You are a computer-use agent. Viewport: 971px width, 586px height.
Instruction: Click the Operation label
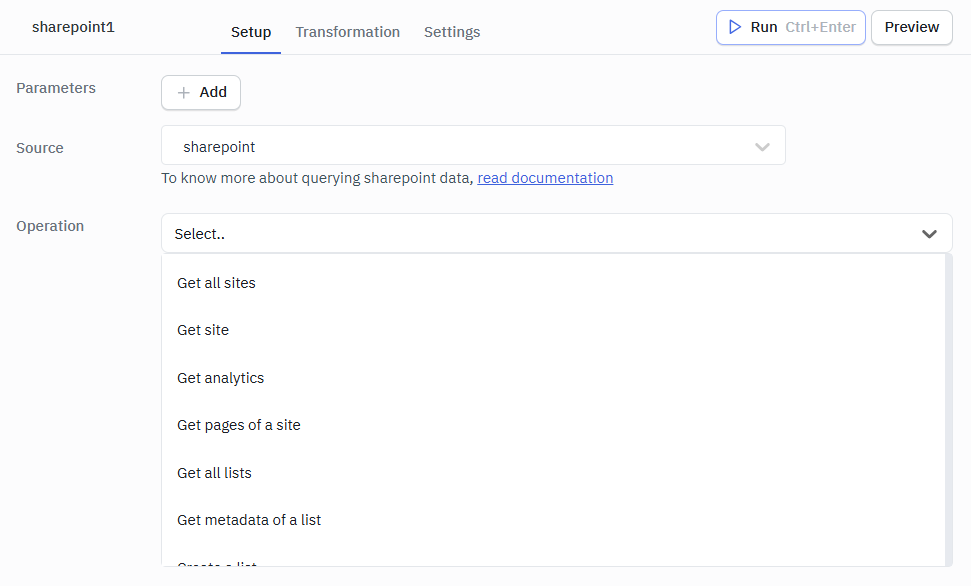click(x=50, y=226)
